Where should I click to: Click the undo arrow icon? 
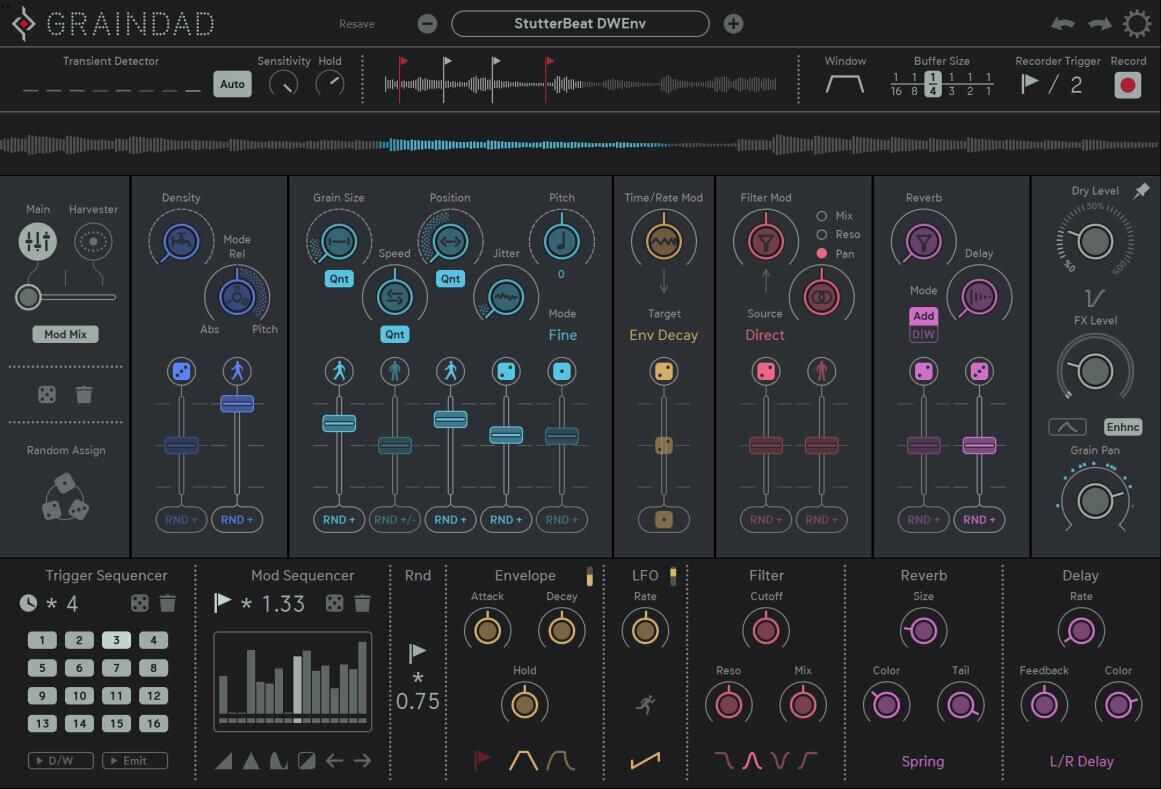pyautogui.click(x=1063, y=24)
